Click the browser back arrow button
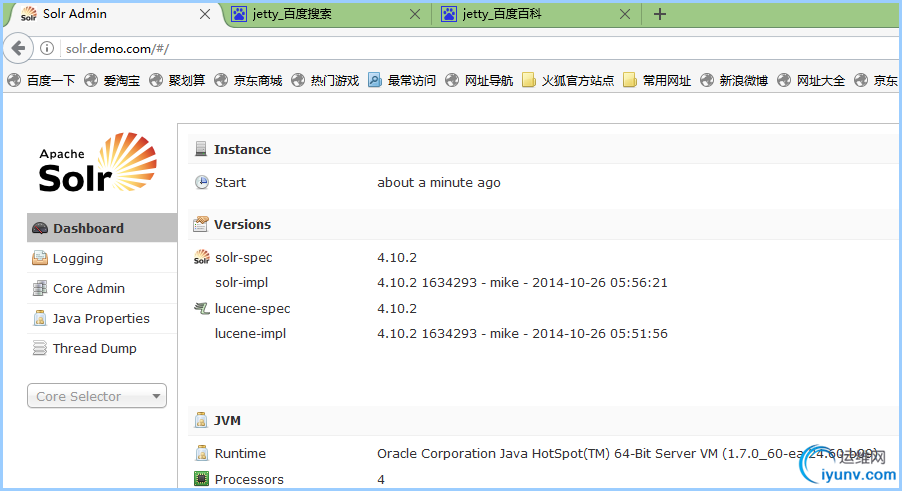 click(18, 48)
